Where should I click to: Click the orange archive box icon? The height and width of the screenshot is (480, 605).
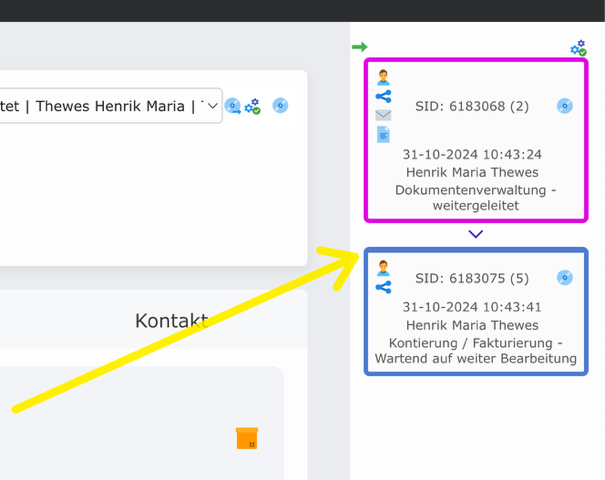247,438
